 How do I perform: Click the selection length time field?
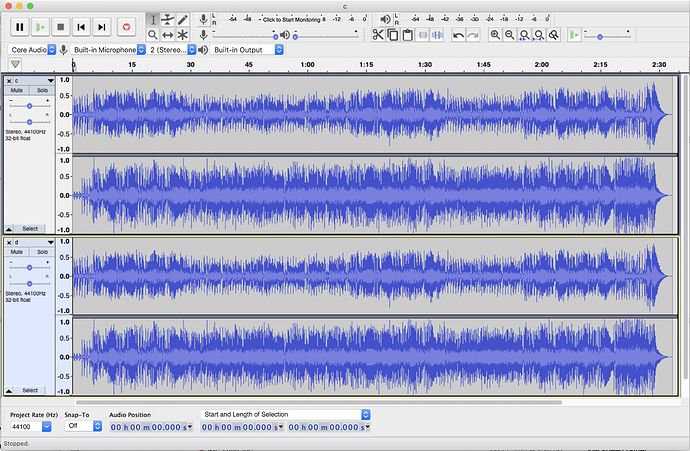coord(329,427)
